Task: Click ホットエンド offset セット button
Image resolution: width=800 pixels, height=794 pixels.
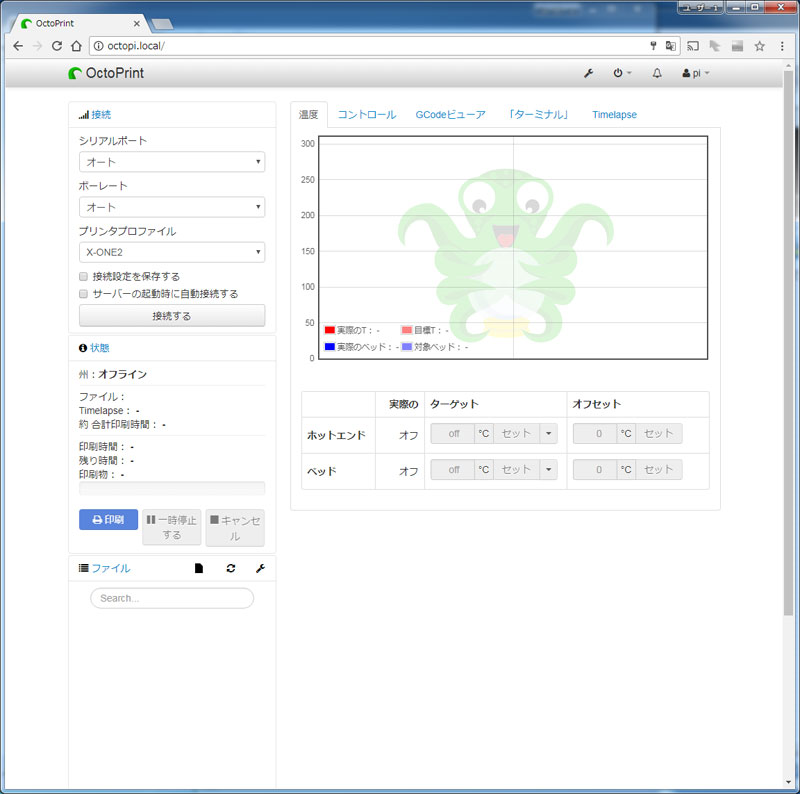Action: (x=659, y=434)
